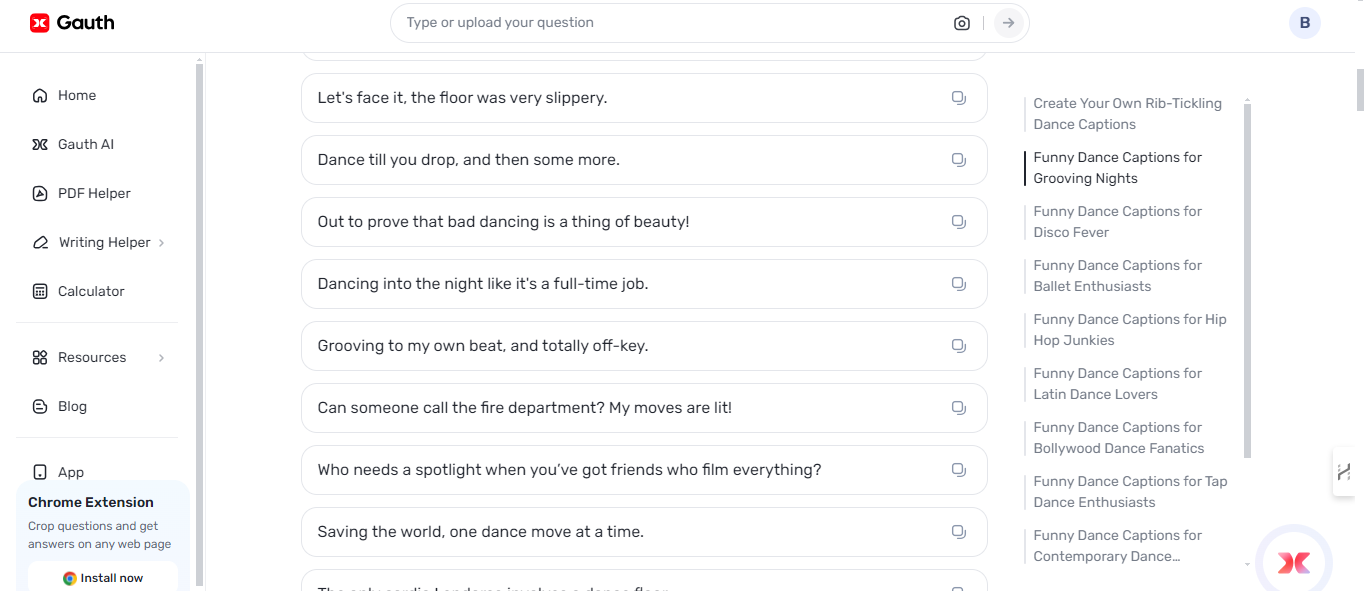Jump to 'Funny Dance Captions for Ballet Enthusiasts'
Viewport: 1365px width, 591px height.
(x=1117, y=275)
